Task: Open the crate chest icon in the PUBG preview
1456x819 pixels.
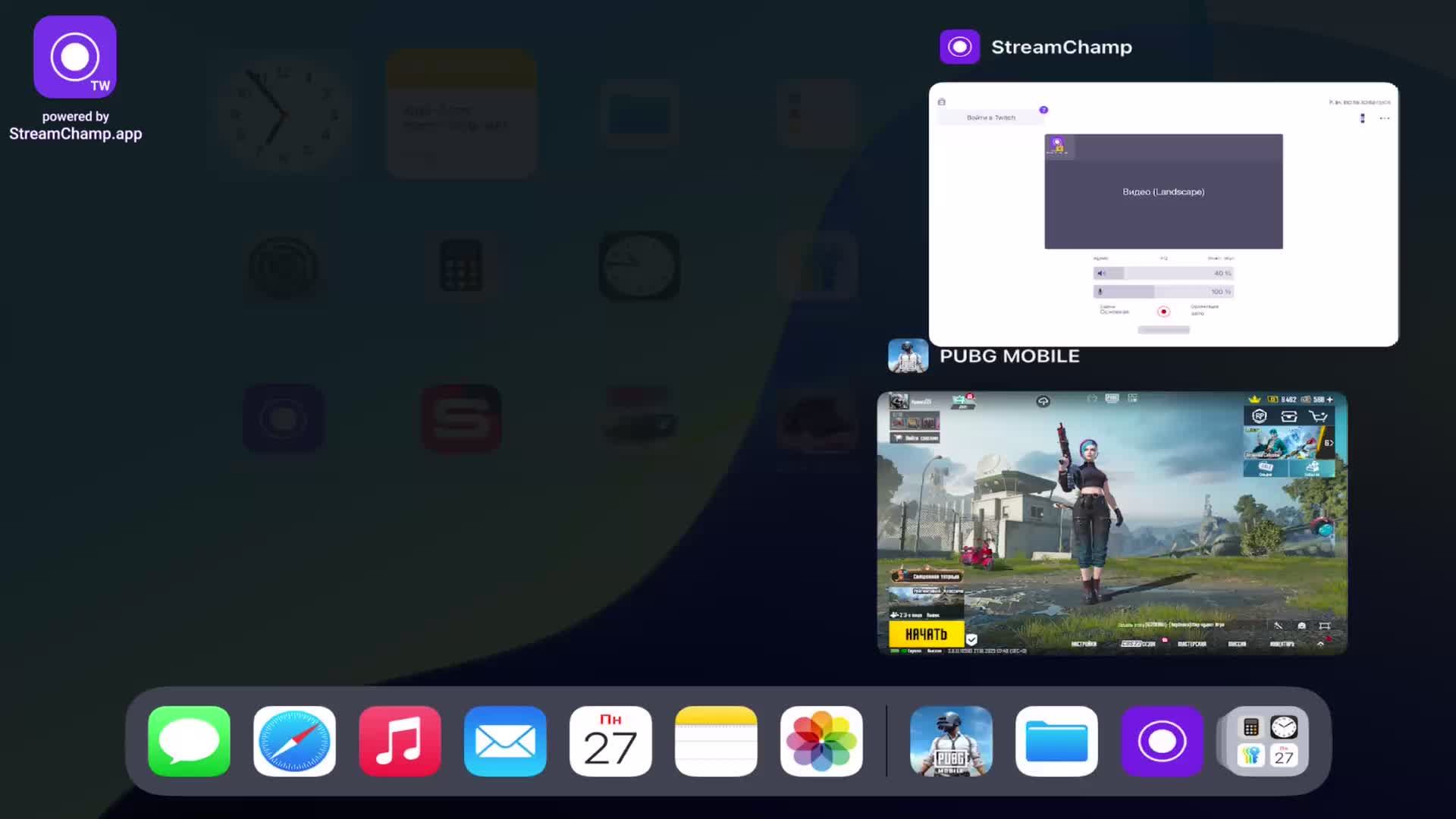Action: 1288,416
